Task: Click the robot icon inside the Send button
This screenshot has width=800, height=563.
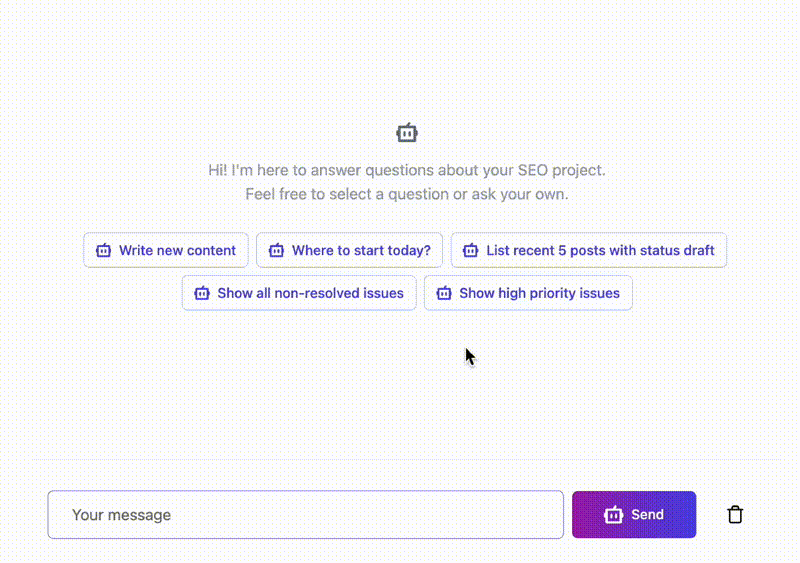Action: (614, 515)
